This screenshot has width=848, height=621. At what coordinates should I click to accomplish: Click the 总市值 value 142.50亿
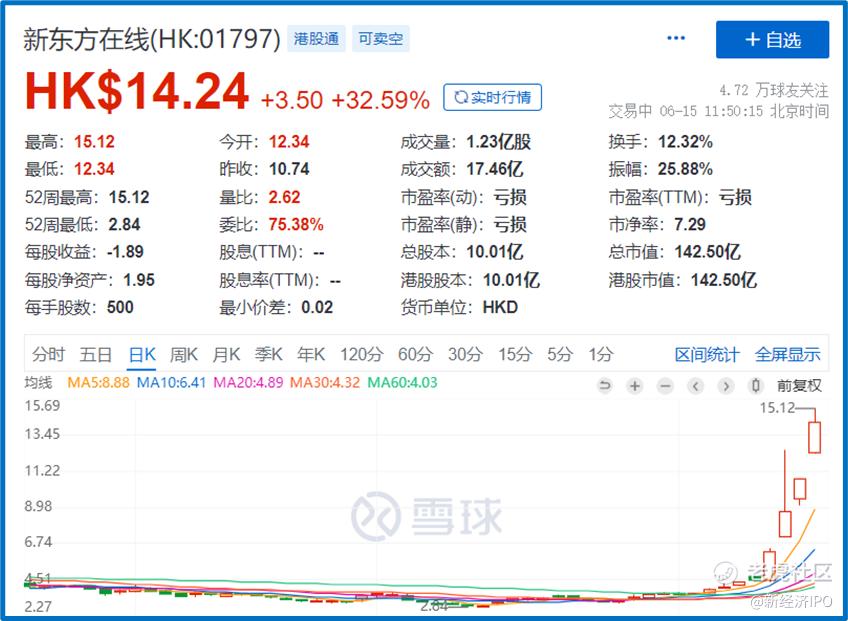[x=707, y=252]
